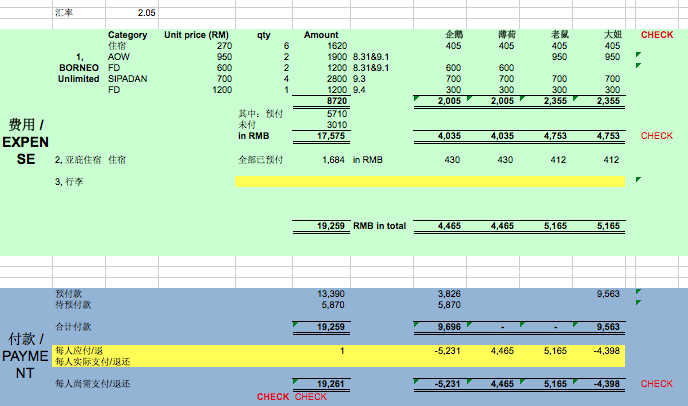Click the RMB in total label
This screenshot has width=688, height=406.
point(380,226)
